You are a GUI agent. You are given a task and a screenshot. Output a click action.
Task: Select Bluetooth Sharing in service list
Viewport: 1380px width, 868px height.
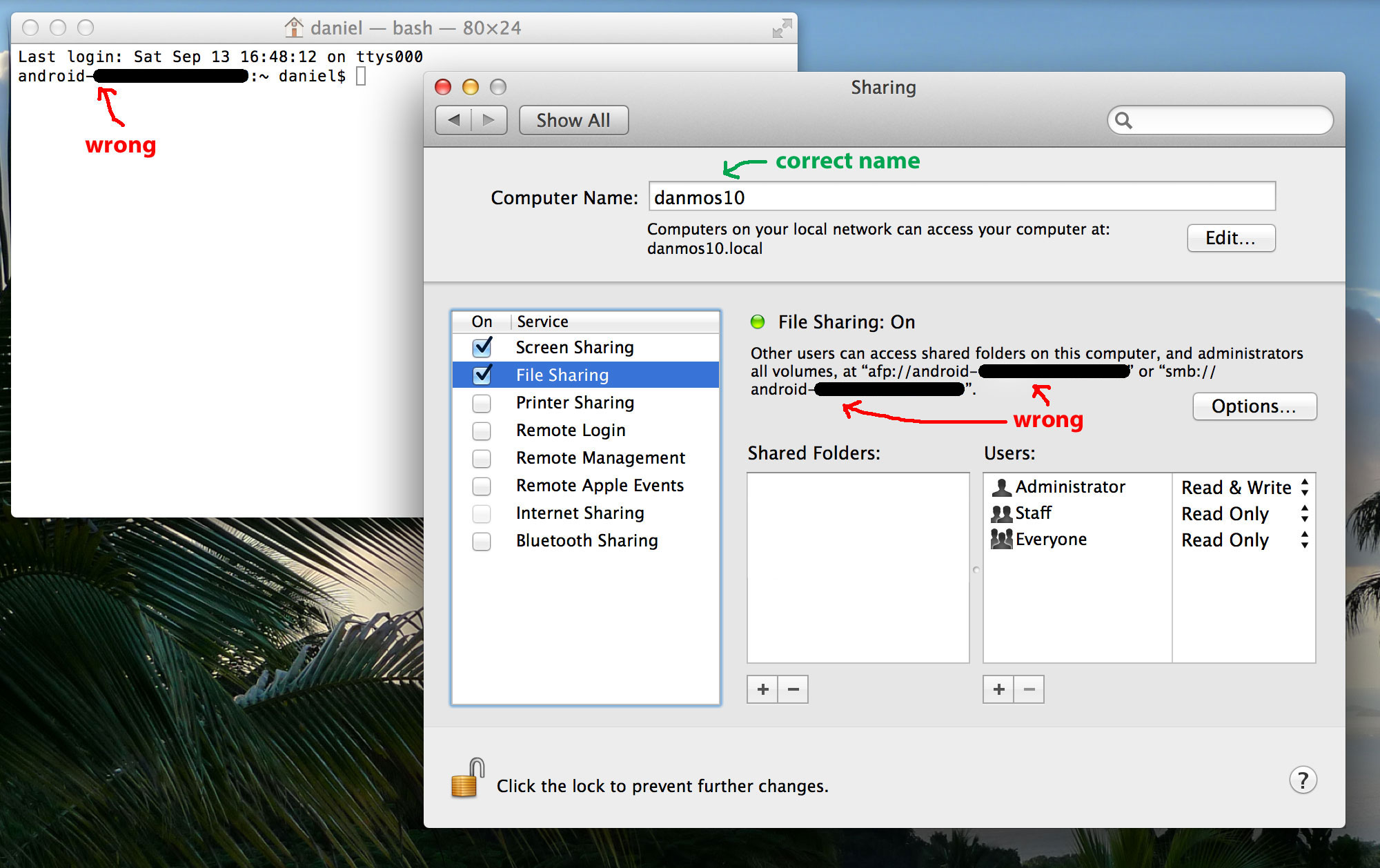coord(586,541)
